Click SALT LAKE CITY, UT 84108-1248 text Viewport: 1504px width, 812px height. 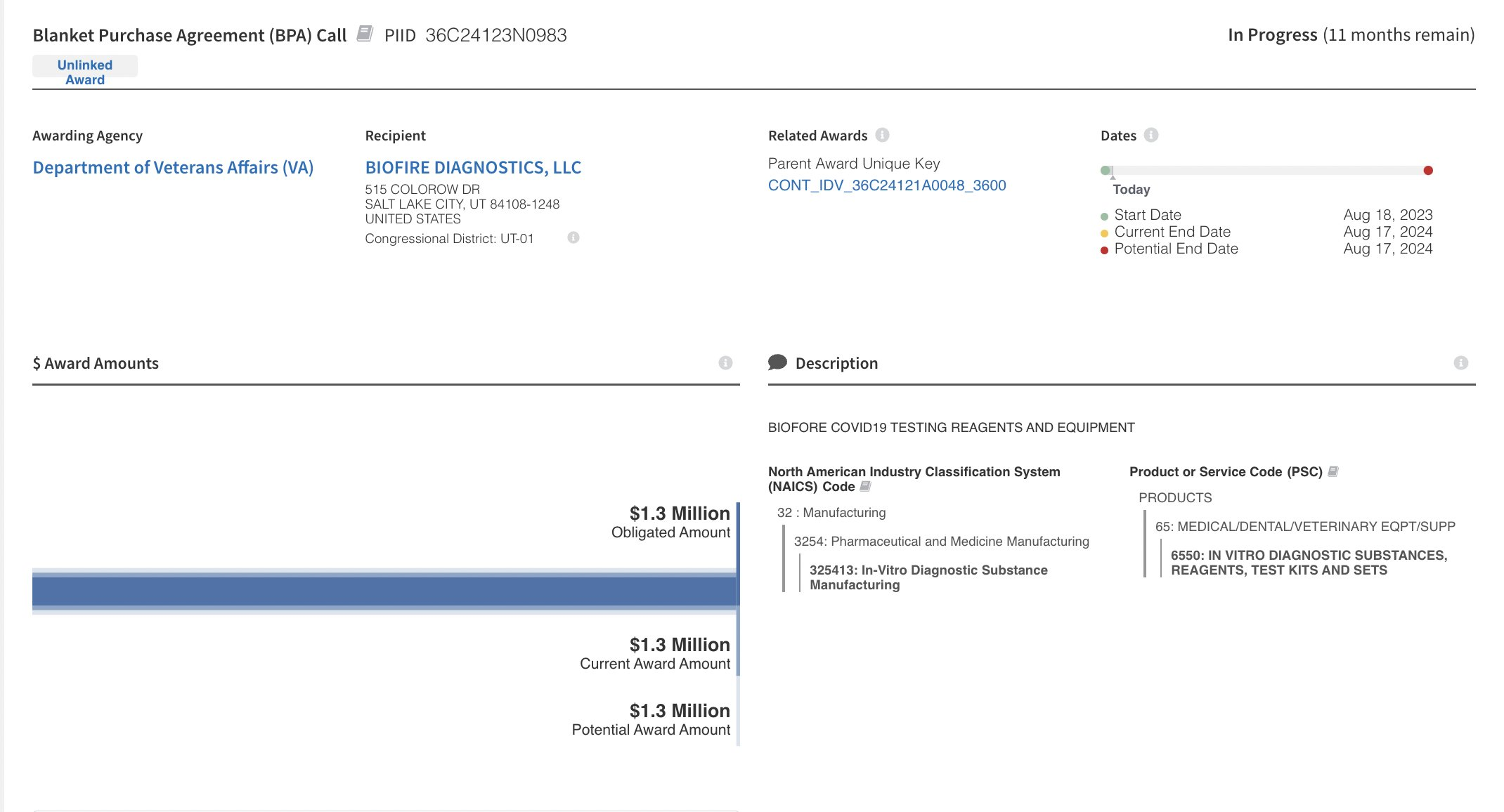pos(462,204)
